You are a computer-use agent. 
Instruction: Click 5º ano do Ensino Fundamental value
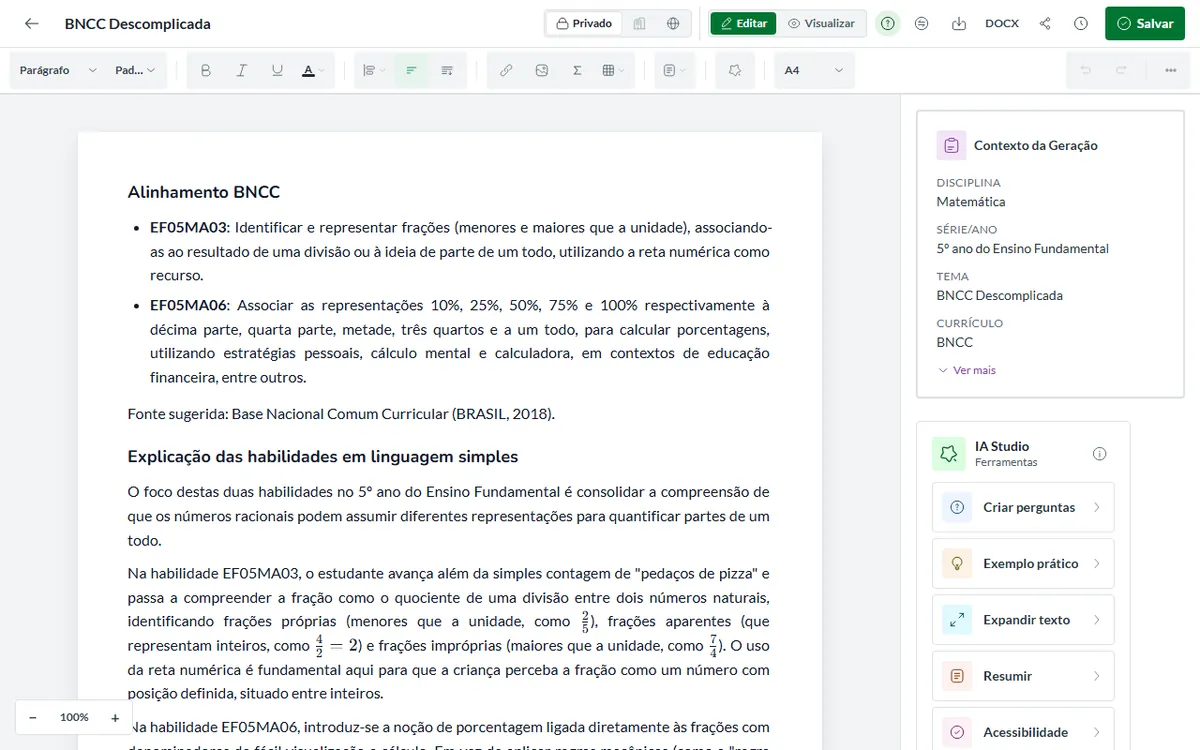1023,248
